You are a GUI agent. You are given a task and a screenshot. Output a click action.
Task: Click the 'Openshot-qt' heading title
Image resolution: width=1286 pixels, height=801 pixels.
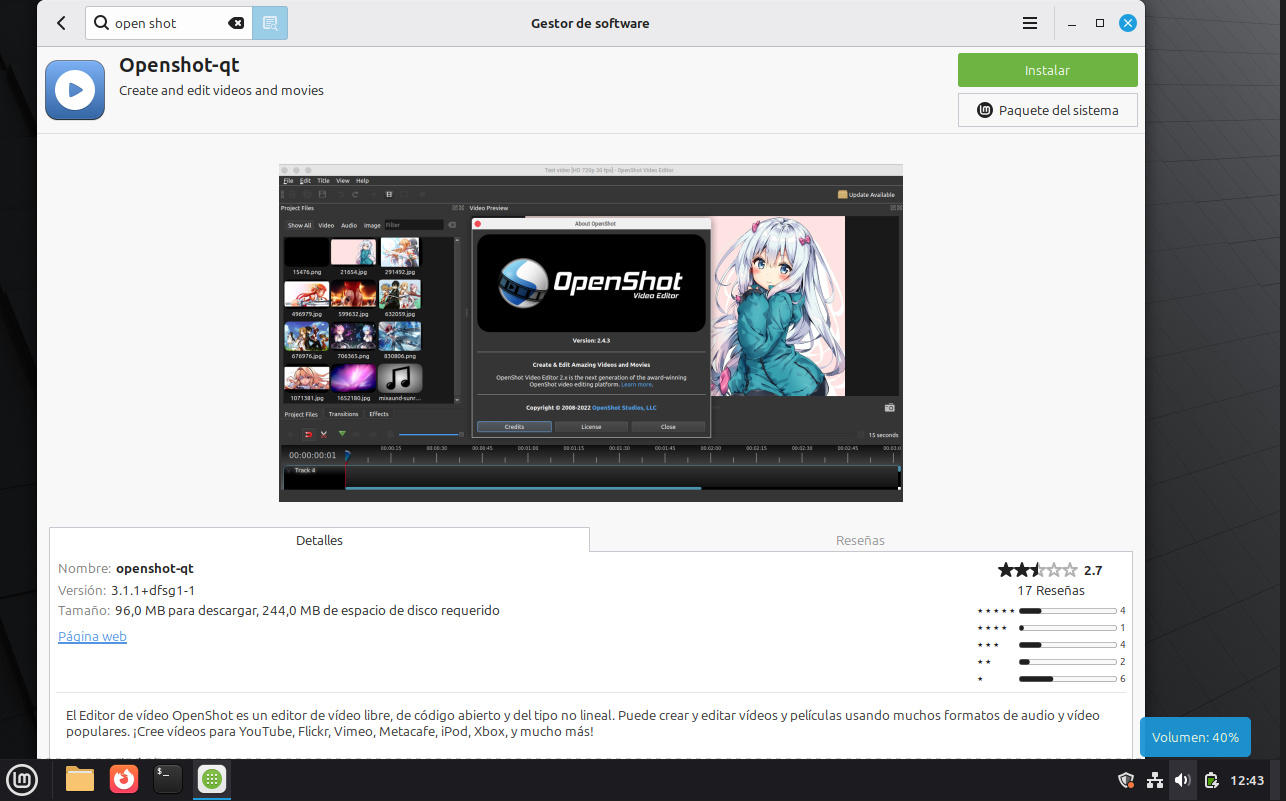click(x=179, y=65)
